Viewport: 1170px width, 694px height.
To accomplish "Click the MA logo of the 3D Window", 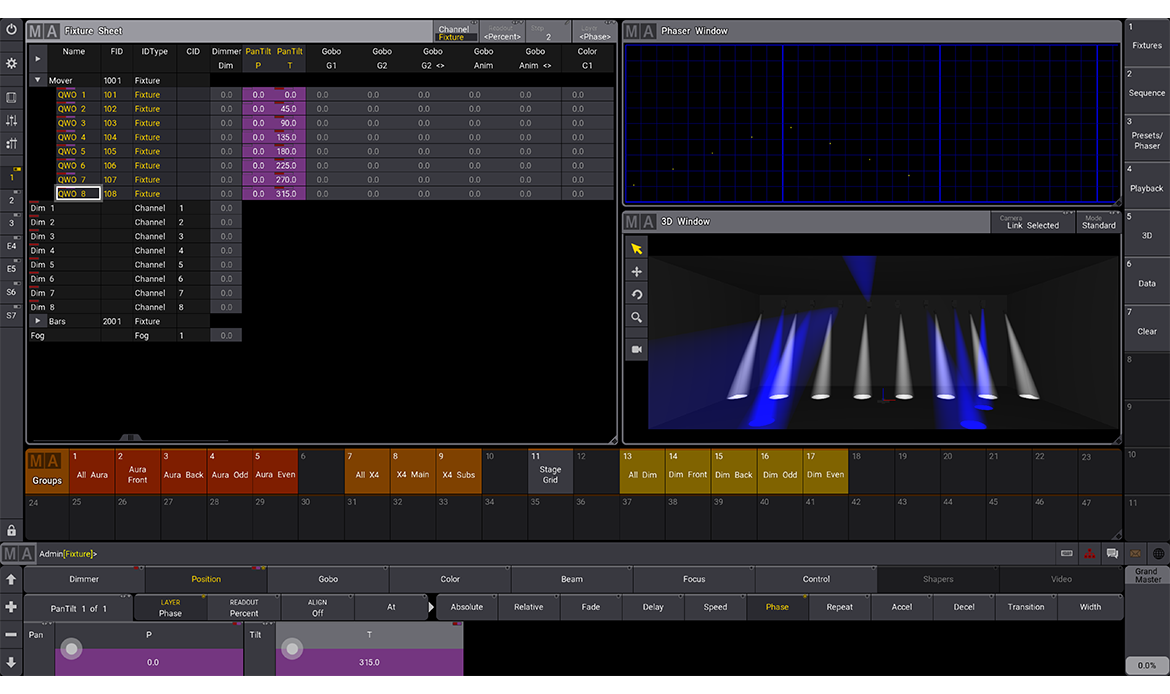I will pos(639,222).
